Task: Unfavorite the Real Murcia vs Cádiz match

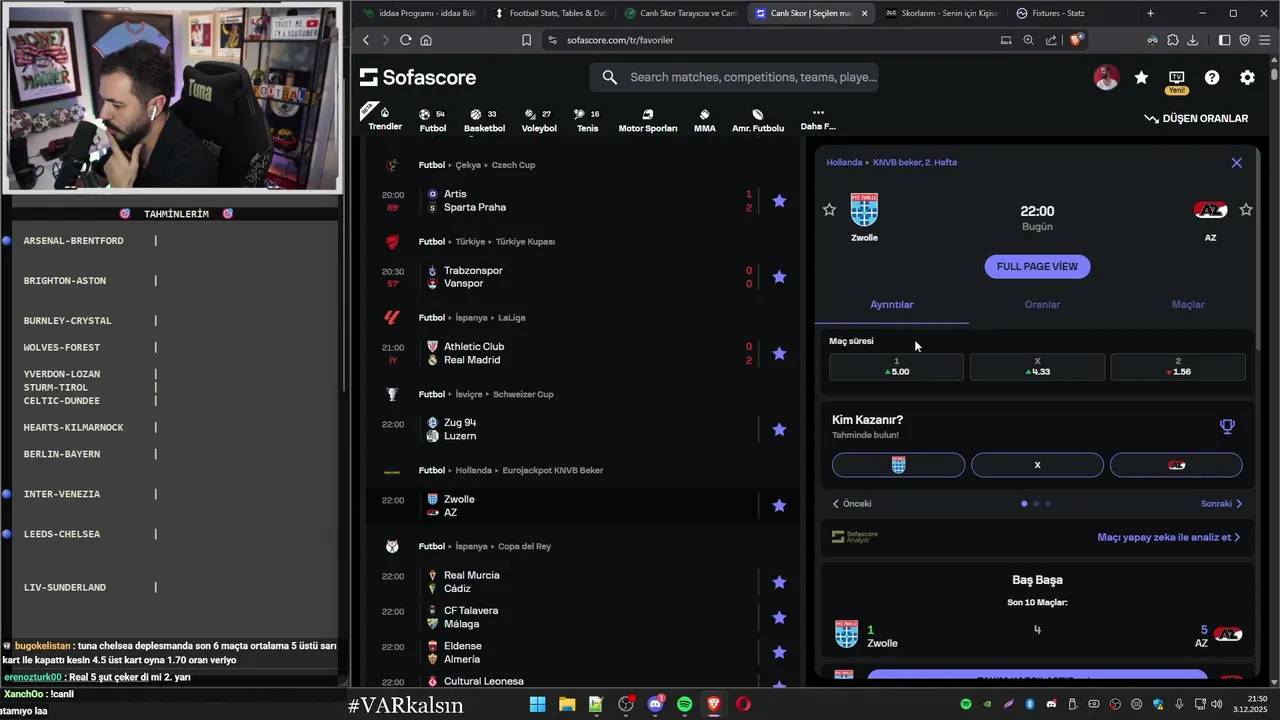Action: [779, 582]
